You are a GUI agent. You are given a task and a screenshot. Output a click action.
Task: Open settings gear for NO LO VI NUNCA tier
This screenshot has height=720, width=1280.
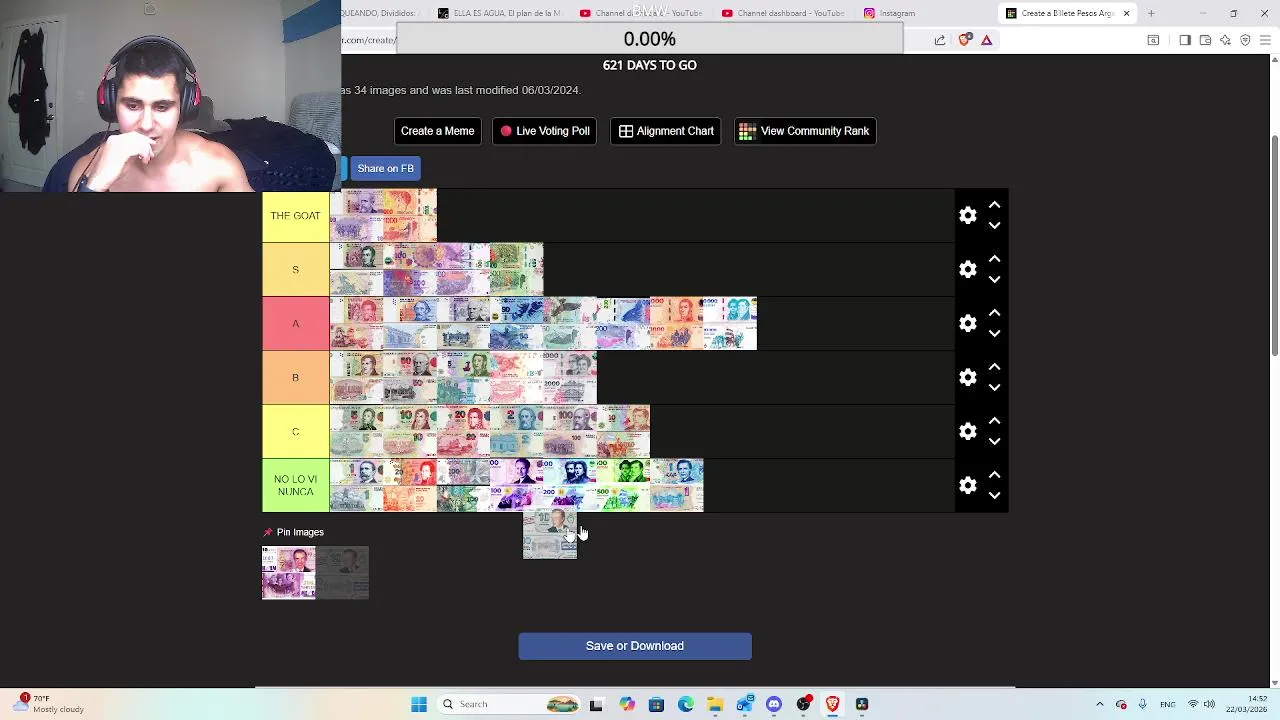click(967, 485)
